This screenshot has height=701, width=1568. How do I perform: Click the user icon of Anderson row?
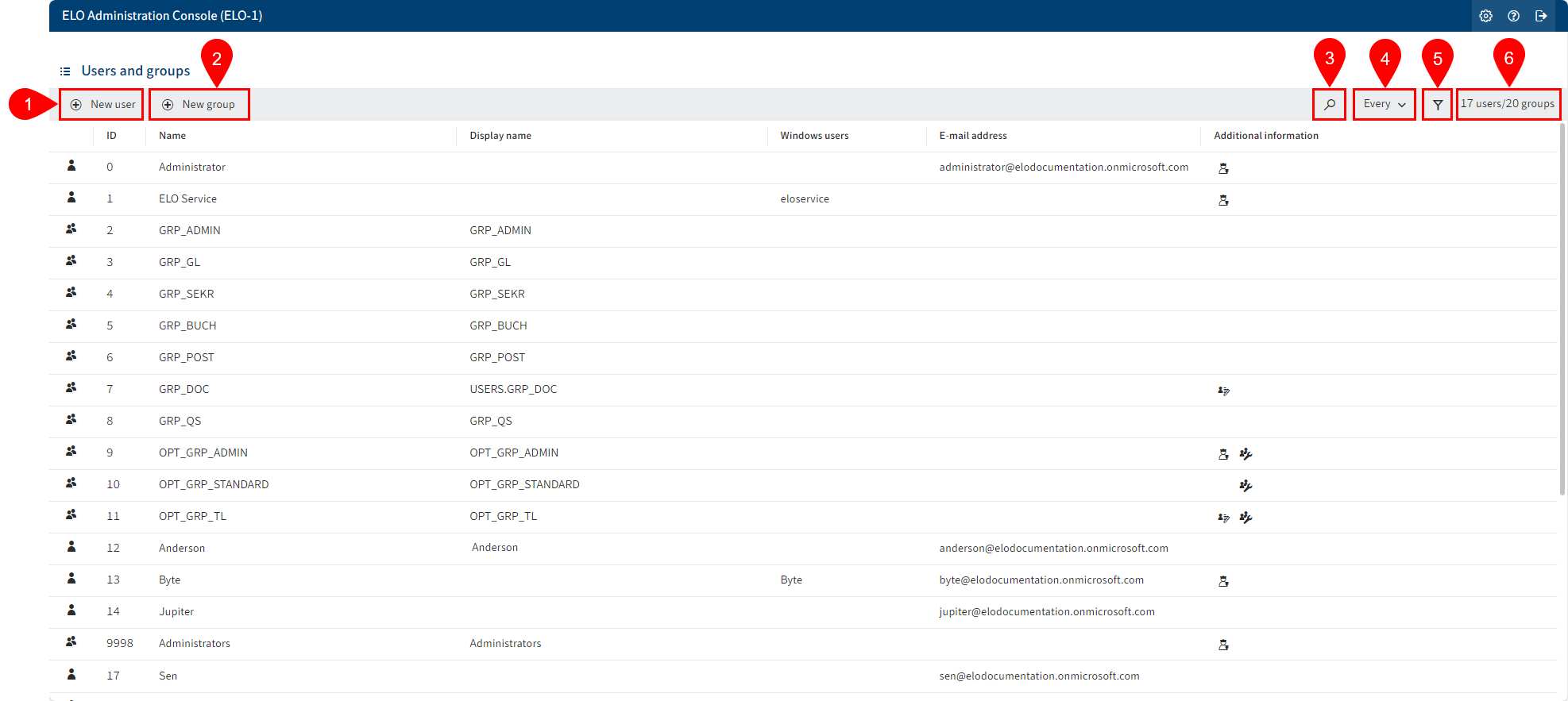[x=71, y=547]
